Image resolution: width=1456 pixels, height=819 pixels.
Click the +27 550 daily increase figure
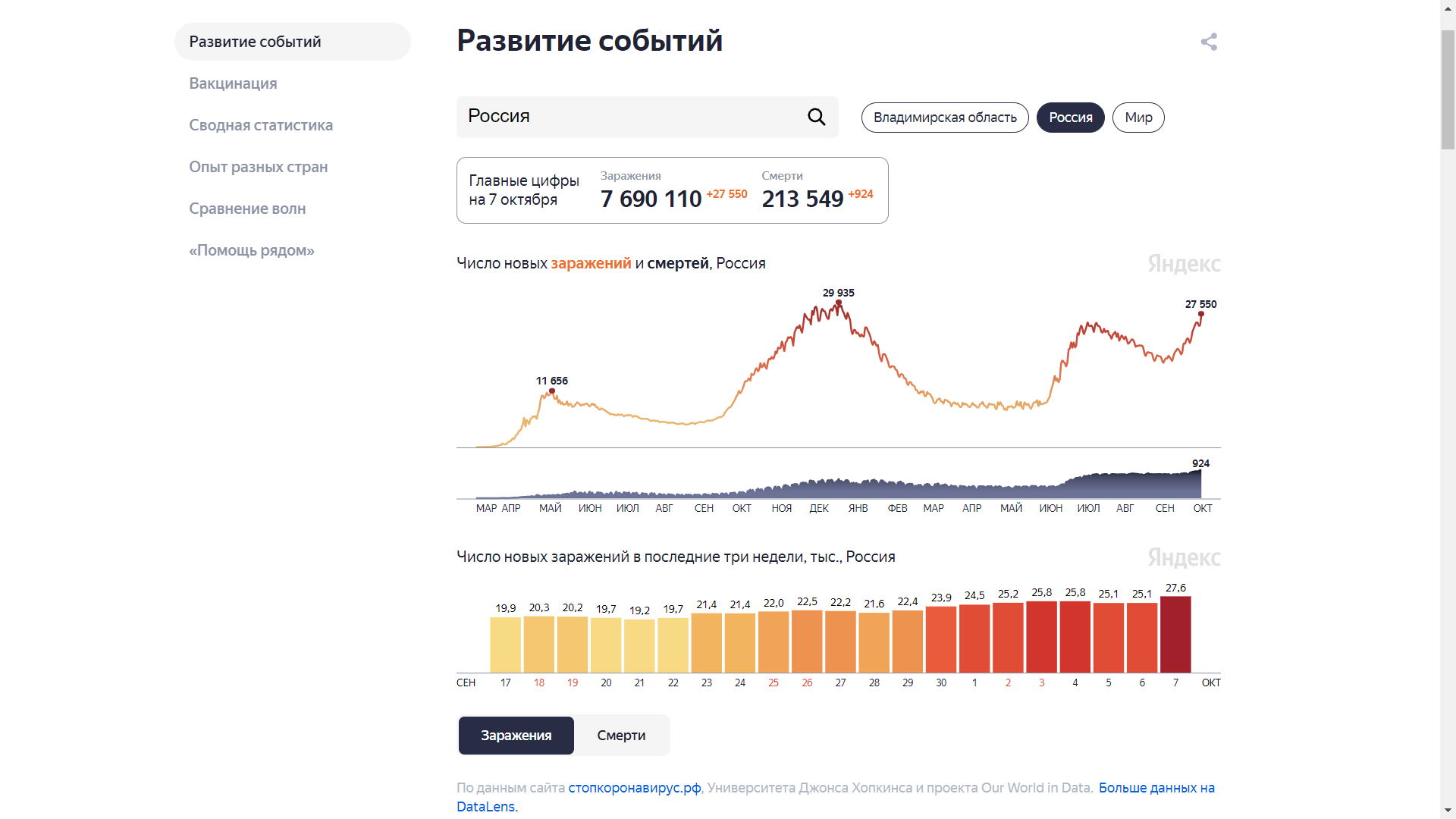click(726, 194)
